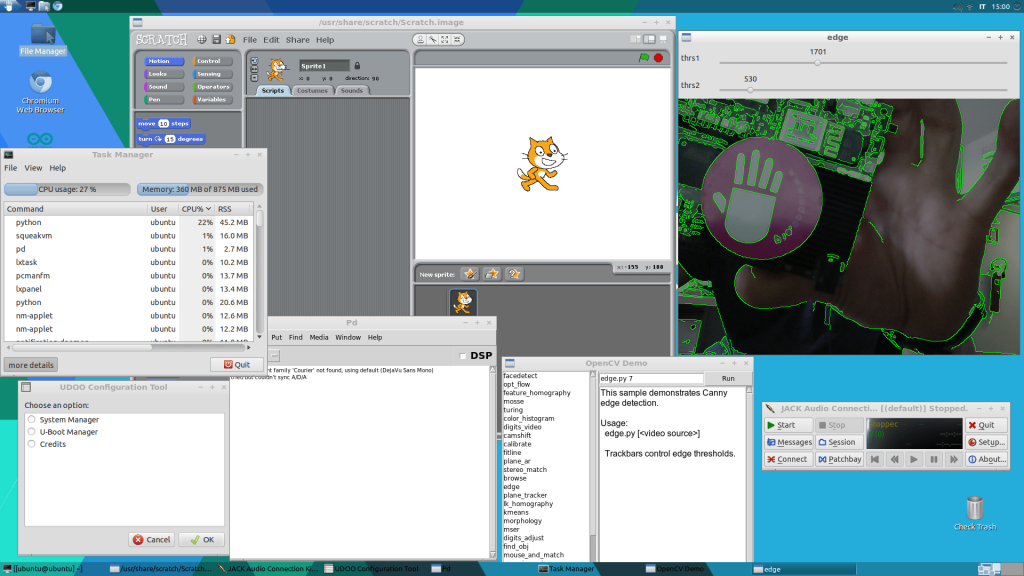Click the edge.py command input field

(650, 378)
